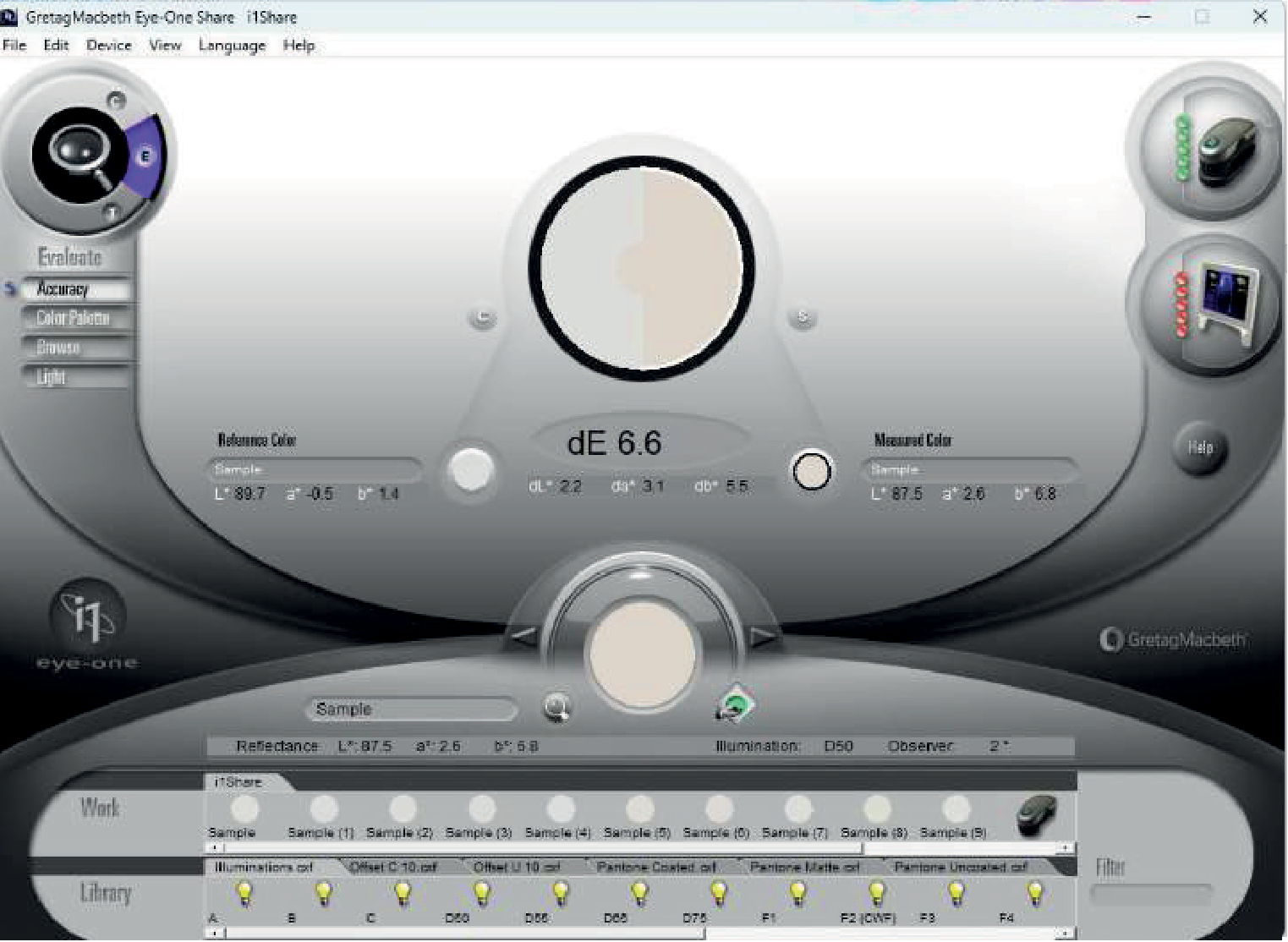Image resolution: width=1288 pixels, height=942 pixels.
Task: Select the D50 illuminant bulb
Action: click(x=482, y=893)
